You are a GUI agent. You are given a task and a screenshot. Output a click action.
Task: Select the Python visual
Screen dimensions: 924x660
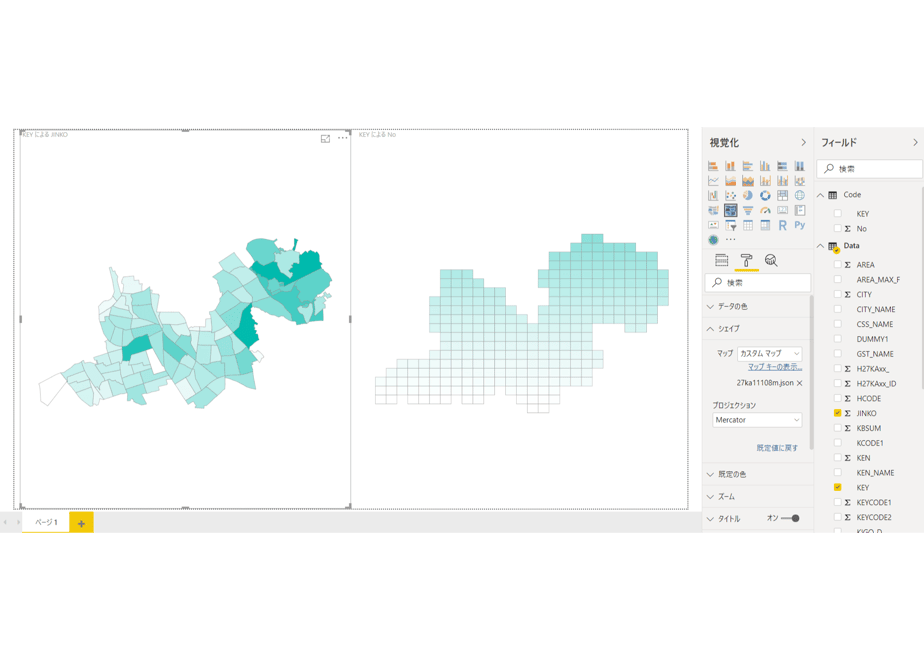coord(800,225)
